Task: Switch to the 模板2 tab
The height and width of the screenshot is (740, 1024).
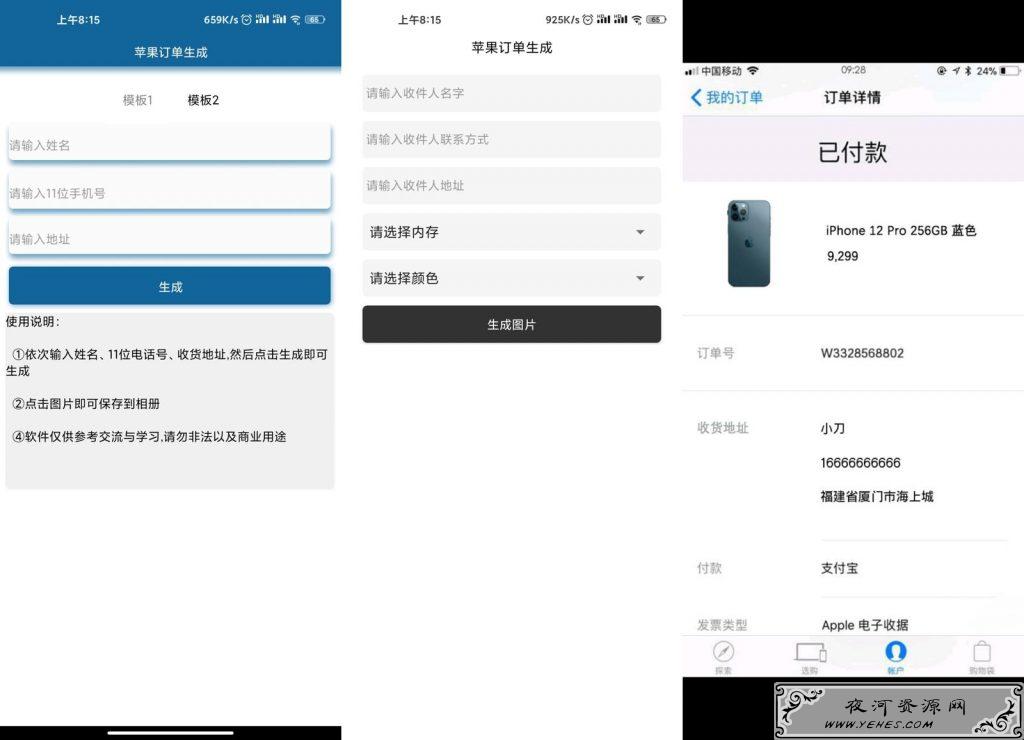Action: [x=203, y=100]
